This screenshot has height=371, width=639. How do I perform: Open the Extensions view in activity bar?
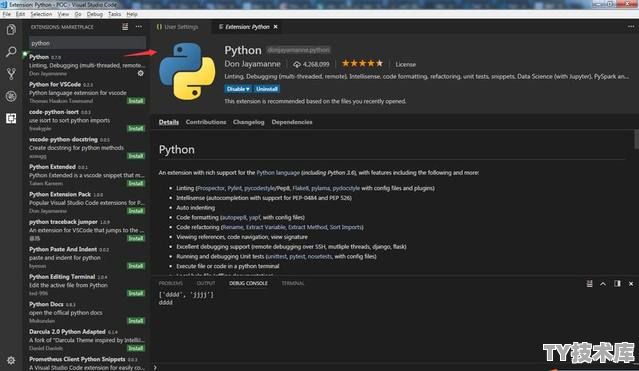pyautogui.click(x=11, y=118)
